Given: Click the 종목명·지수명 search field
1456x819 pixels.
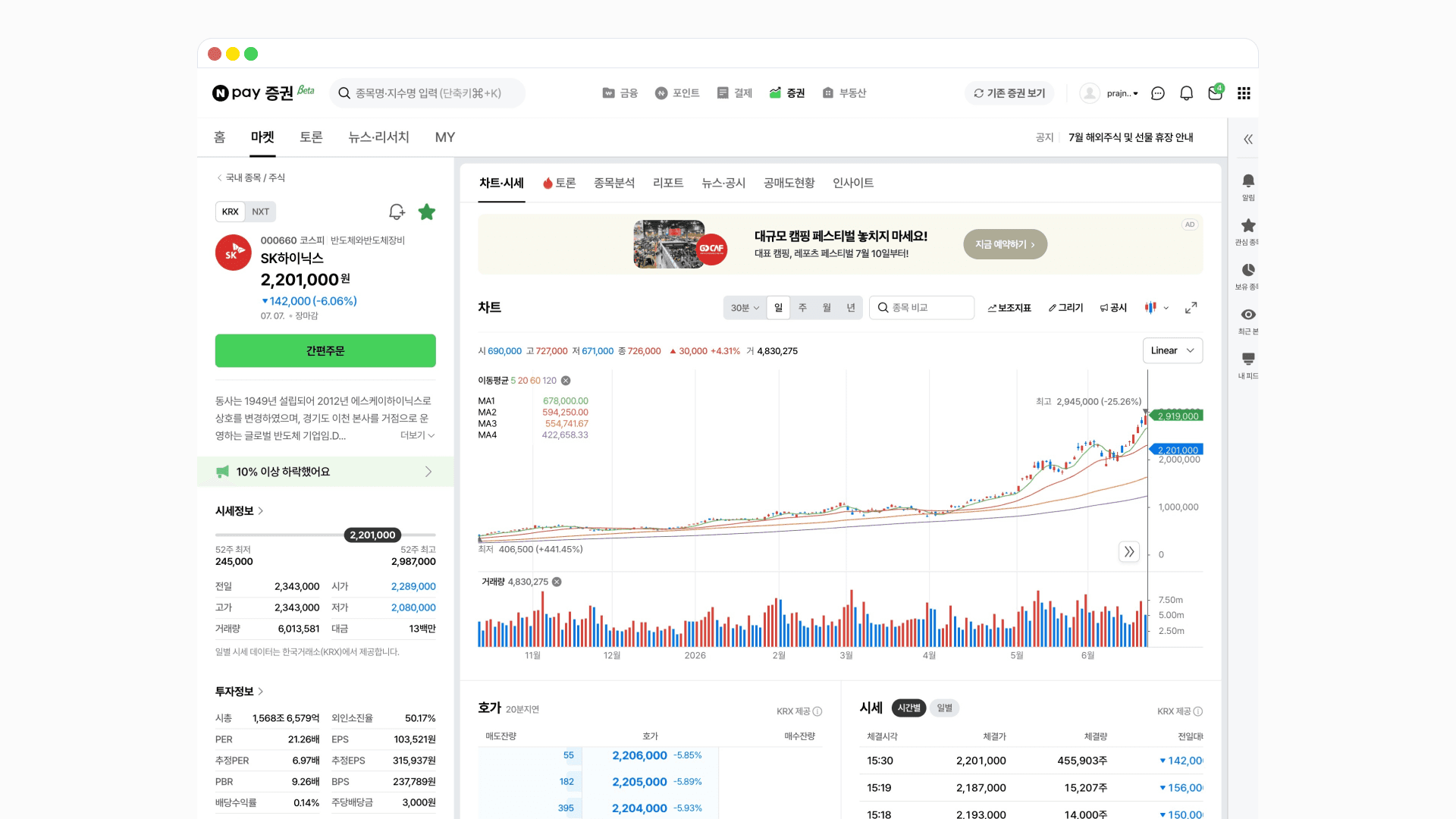Looking at the screenshot, I should 428,93.
